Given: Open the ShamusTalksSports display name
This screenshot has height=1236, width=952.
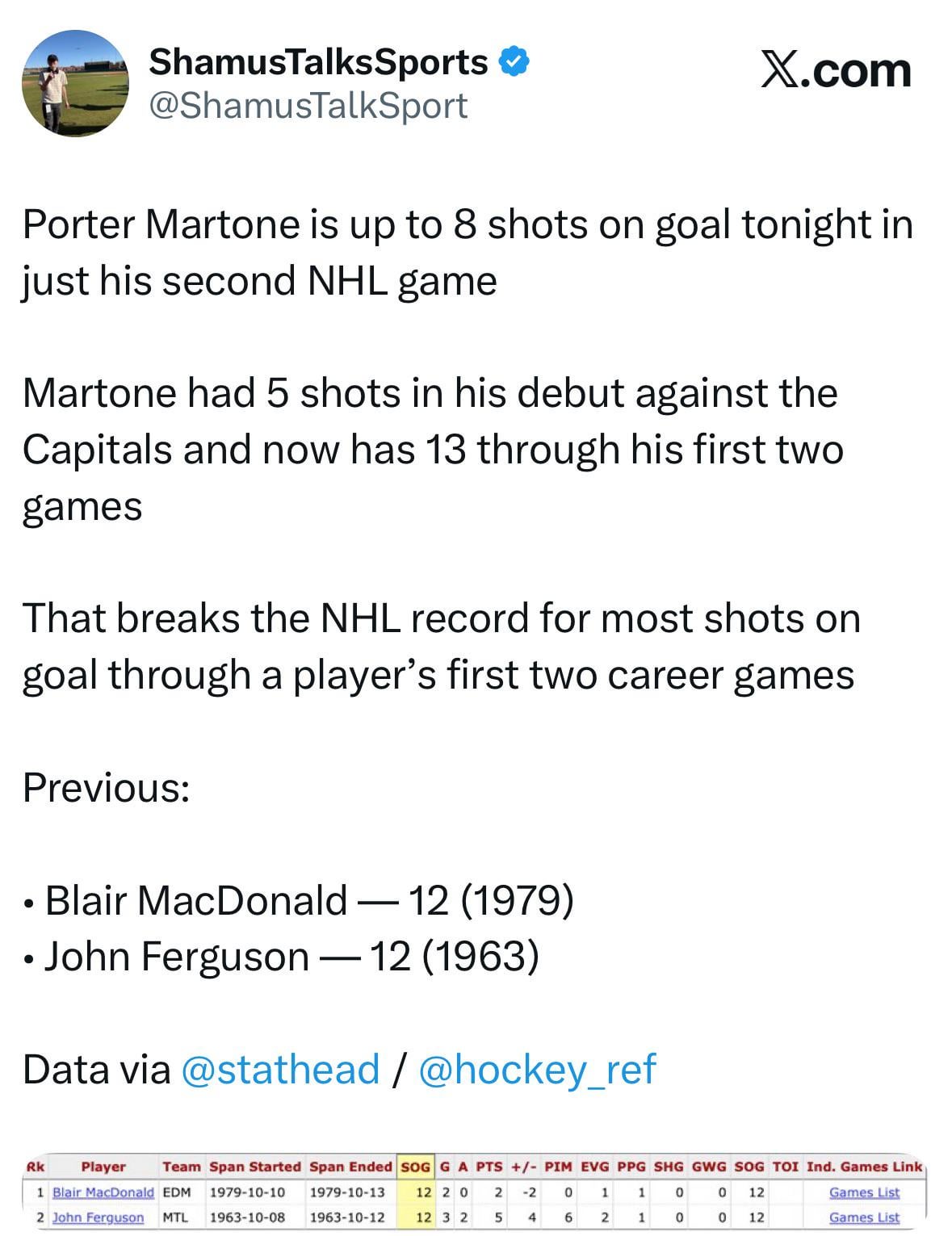Looking at the screenshot, I should coord(318,61).
